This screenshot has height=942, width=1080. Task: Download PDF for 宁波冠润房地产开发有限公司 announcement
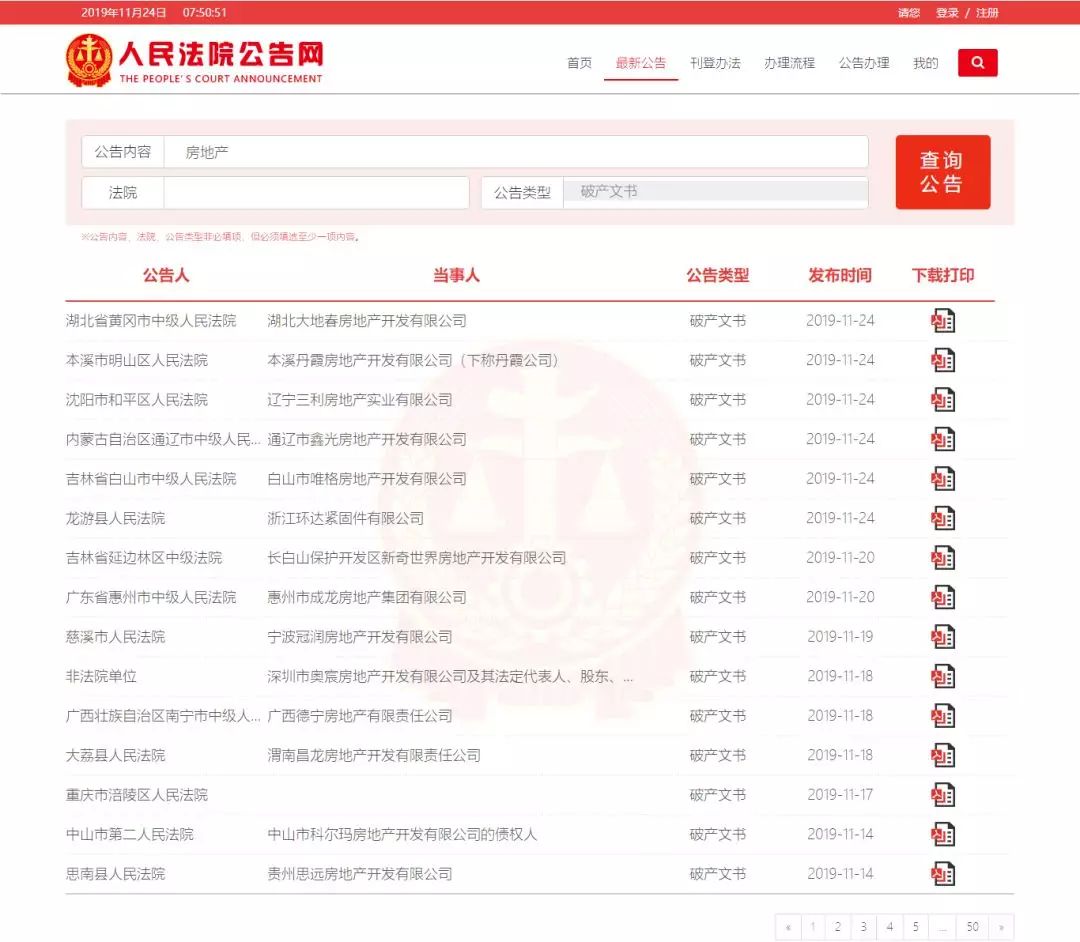[941, 637]
